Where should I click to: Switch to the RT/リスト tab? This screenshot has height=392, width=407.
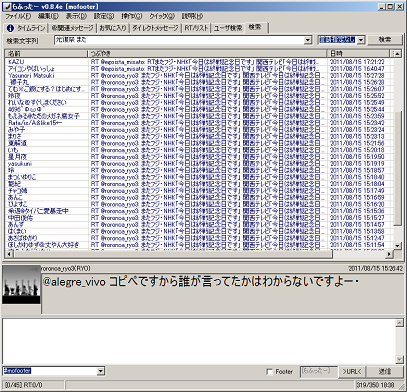pos(196,28)
